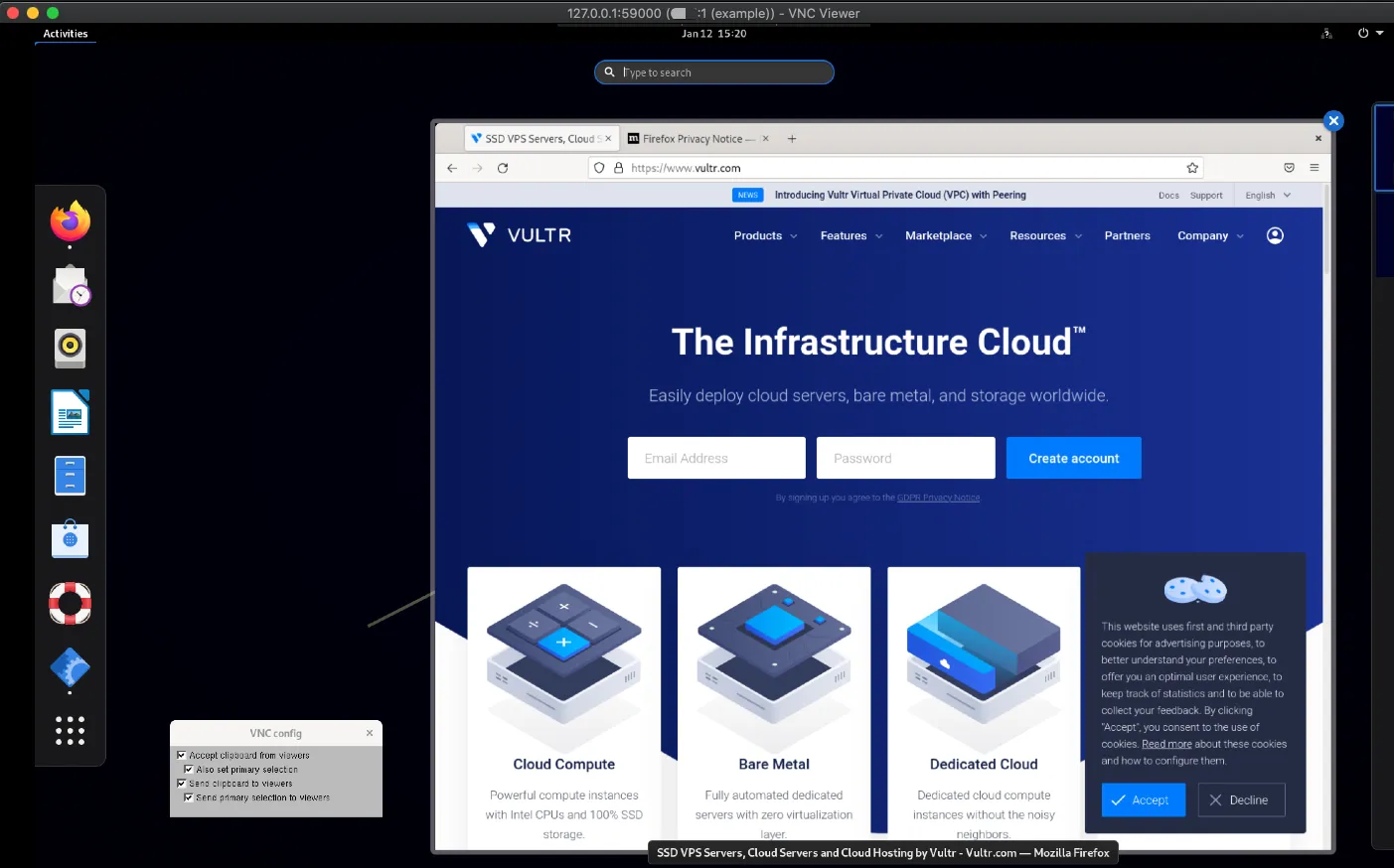Click the padlock site info icon
This screenshot has width=1394, height=868.
point(618,168)
